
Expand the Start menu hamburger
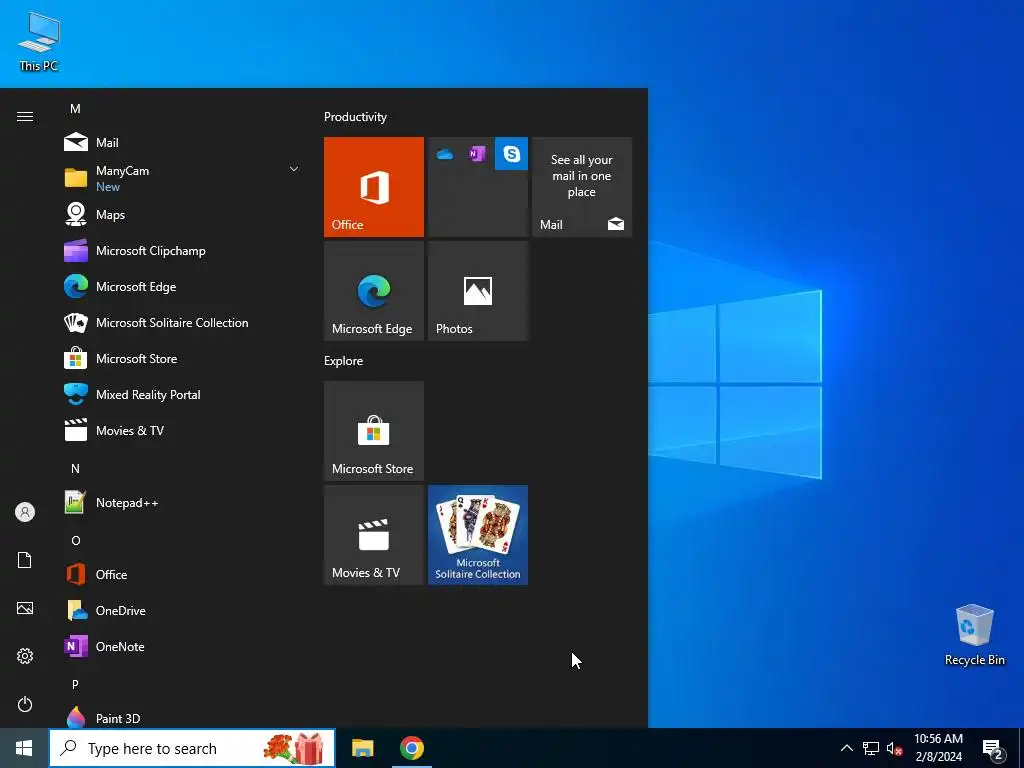[x=25, y=116]
